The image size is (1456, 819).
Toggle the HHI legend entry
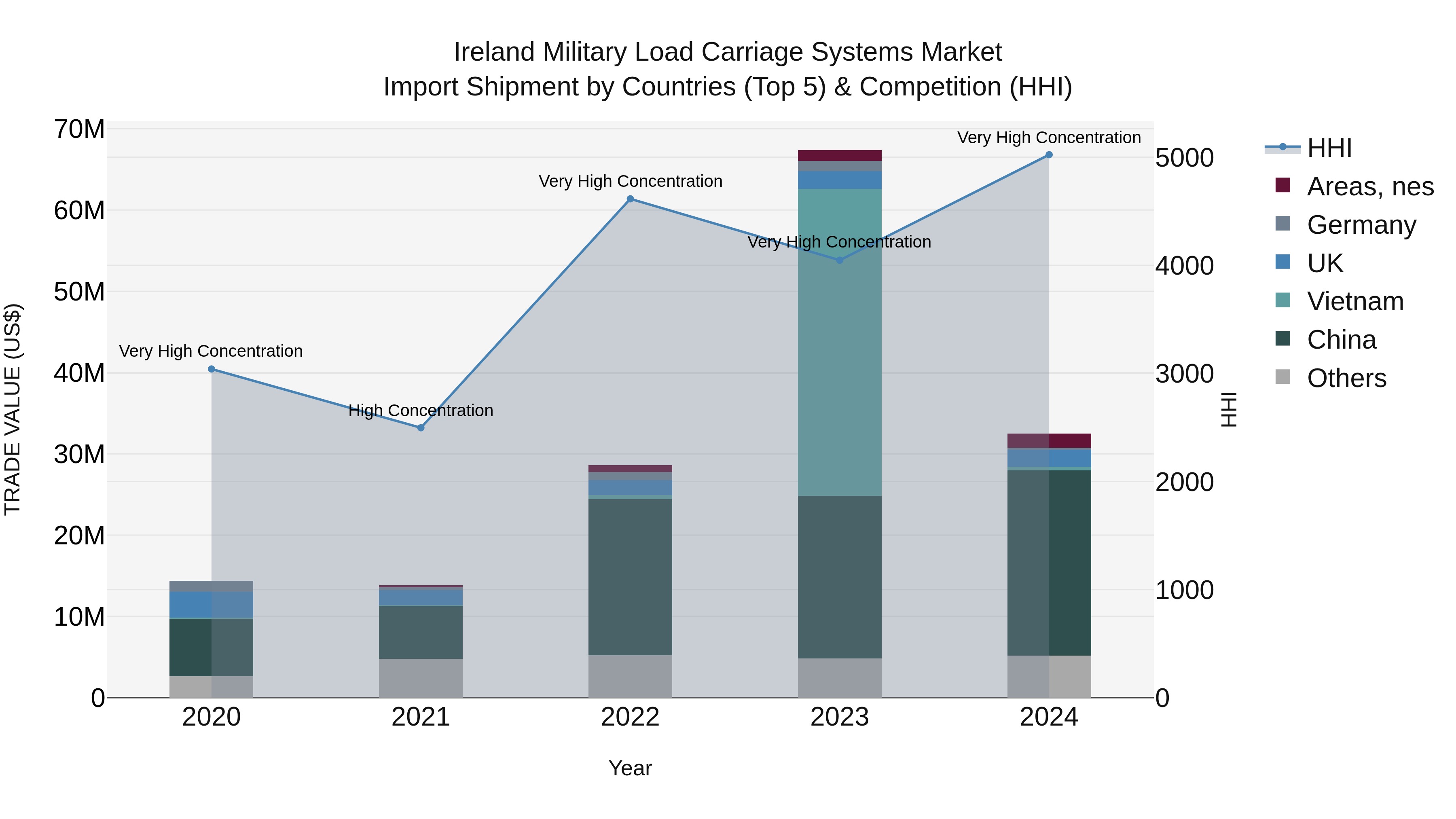tap(1308, 148)
